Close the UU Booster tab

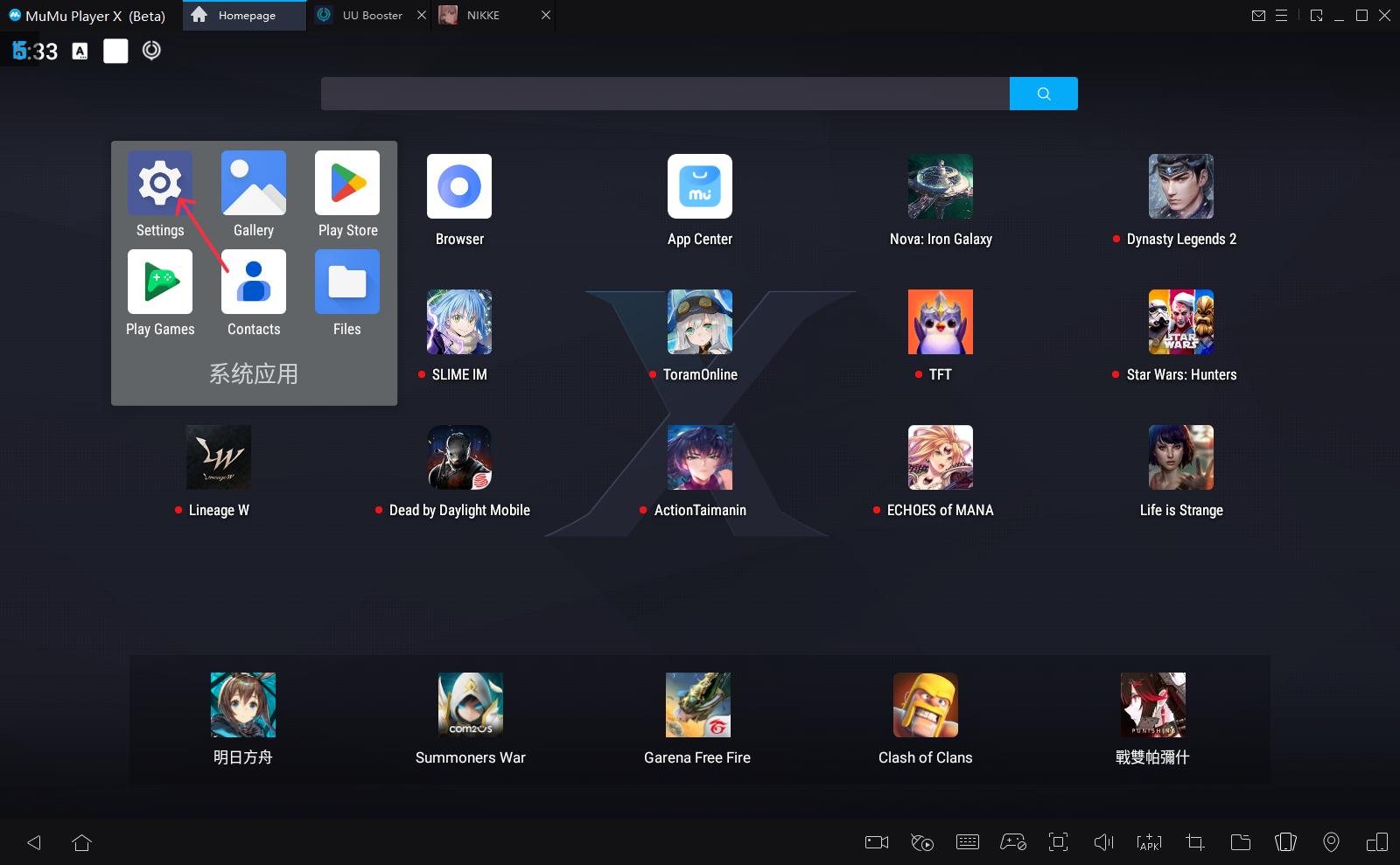[x=422, y=16]
